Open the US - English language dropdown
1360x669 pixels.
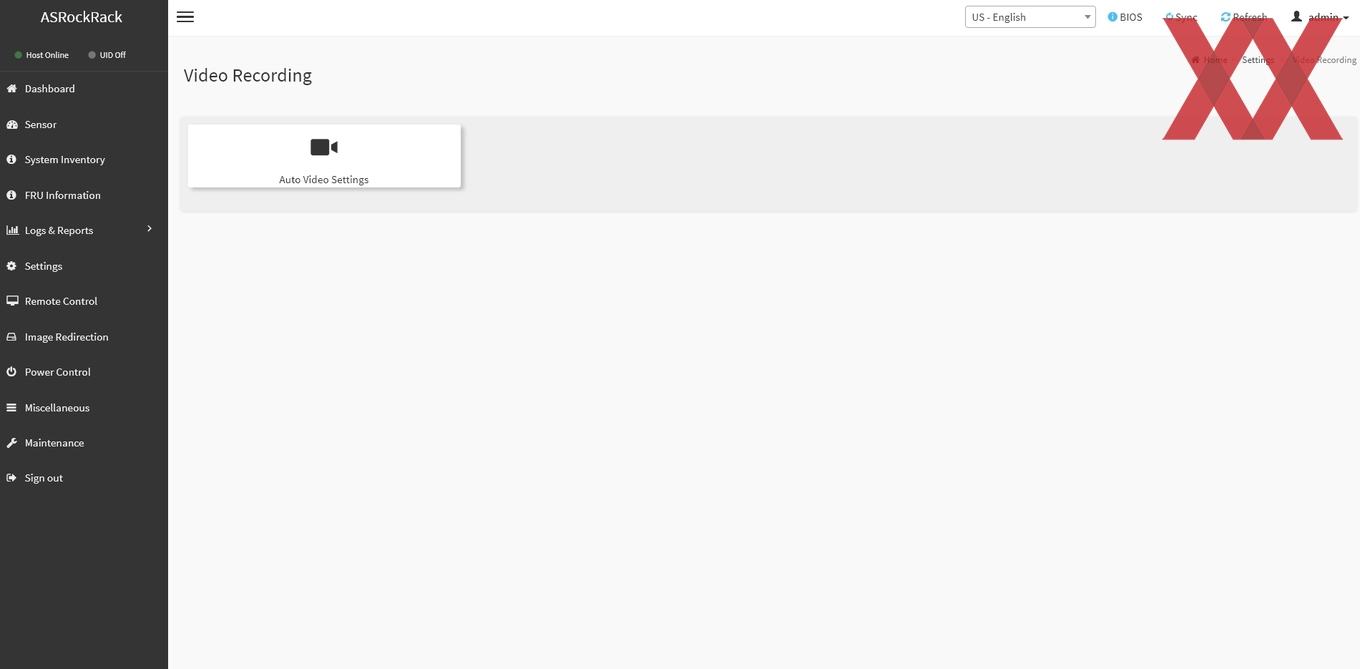(1030, 17)
